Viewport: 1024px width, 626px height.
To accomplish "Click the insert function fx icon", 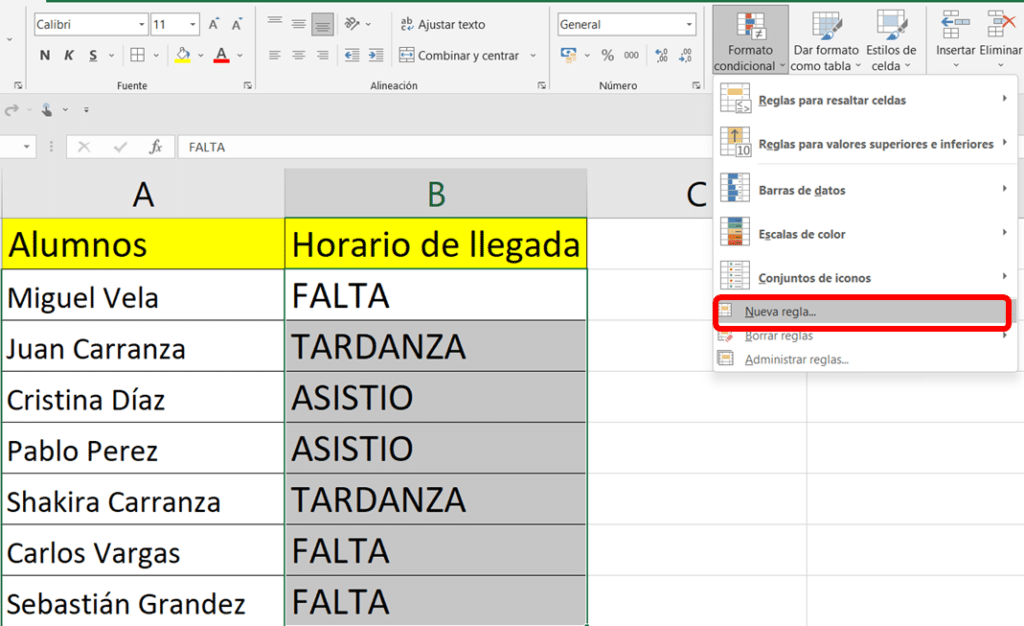I will (156, 147).
